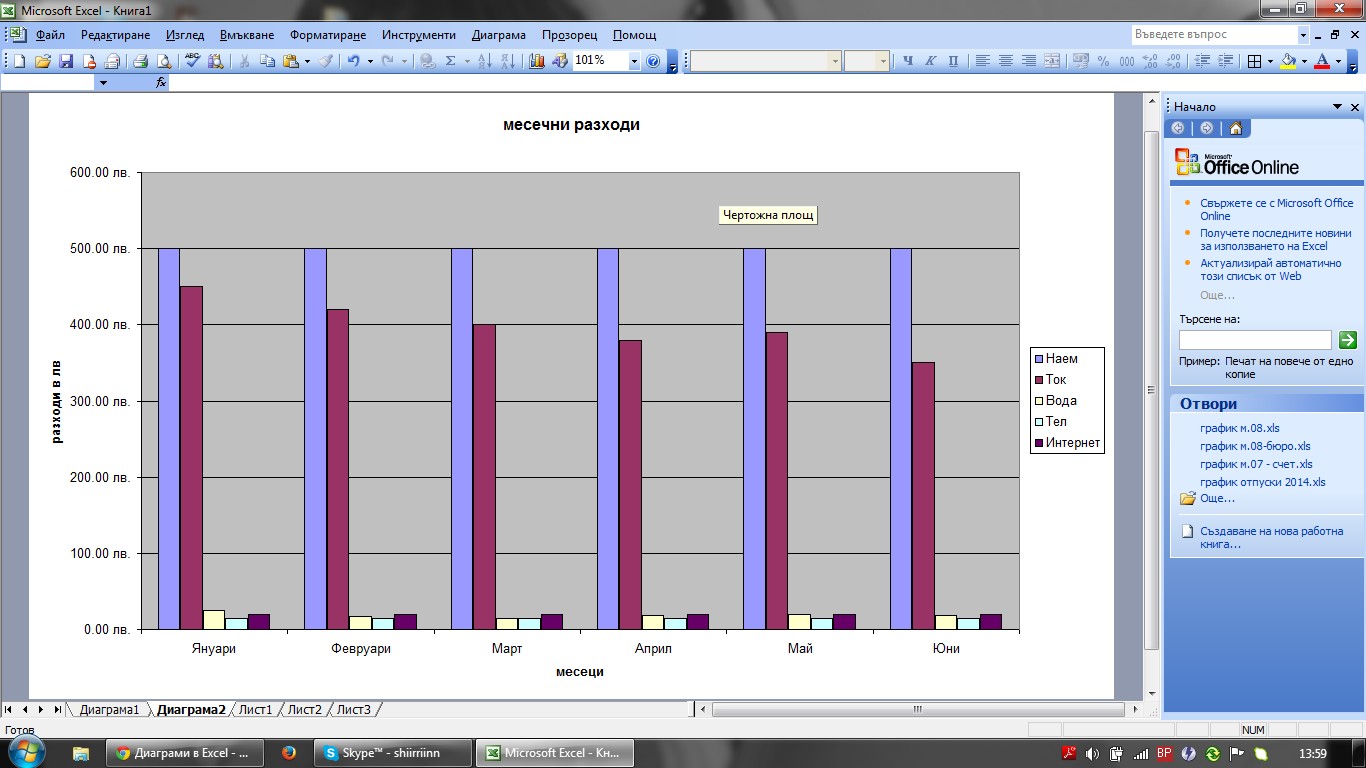Open Borders dropdown arrow
The width and height of the screenshot is (1366, 768).
pyautogui.click(x=1270, y=61)
